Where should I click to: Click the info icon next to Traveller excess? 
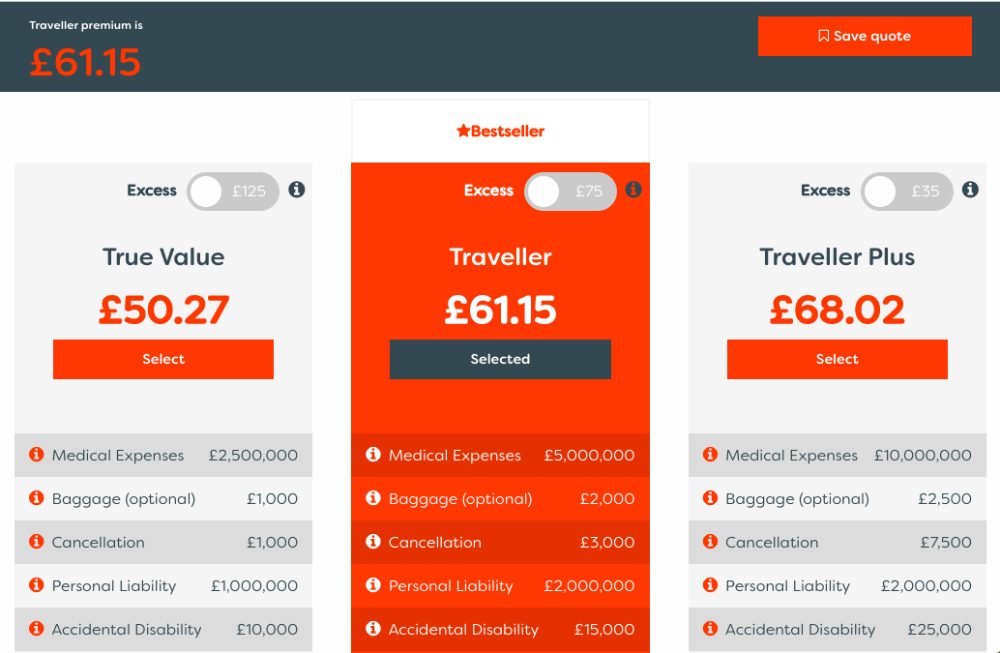tap(633, 190)
